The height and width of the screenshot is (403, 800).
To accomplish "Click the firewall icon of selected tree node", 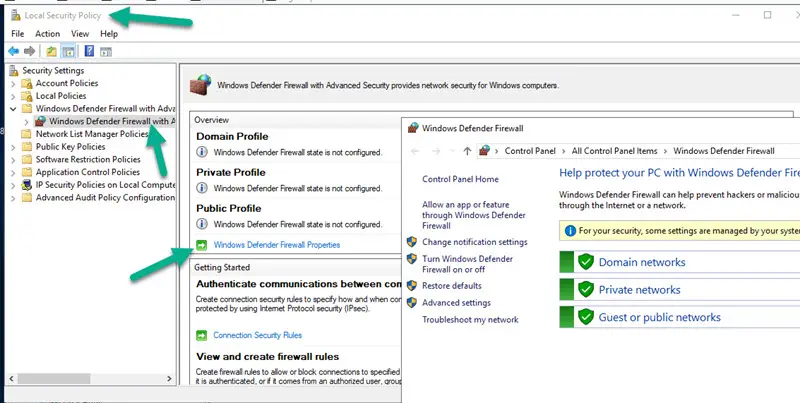I will (40, 121).
